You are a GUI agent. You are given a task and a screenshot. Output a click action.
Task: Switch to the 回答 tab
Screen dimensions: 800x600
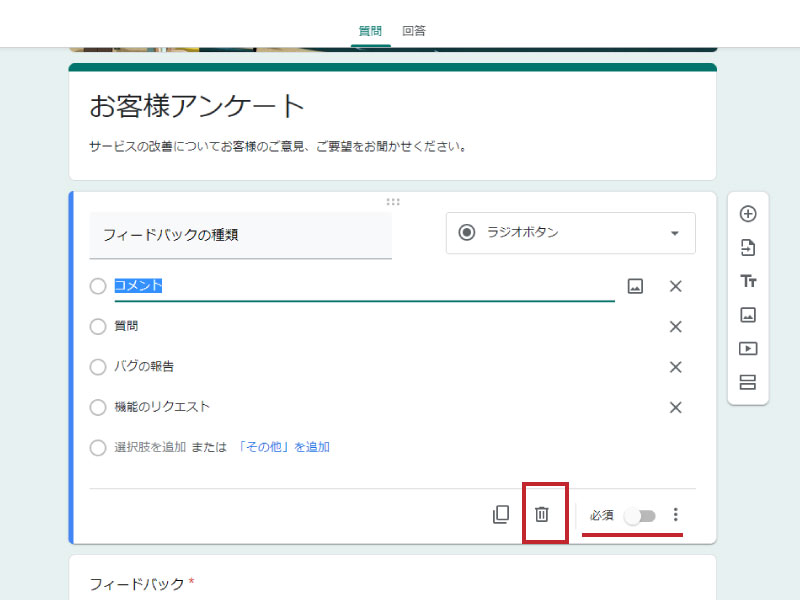coord(414,31)
